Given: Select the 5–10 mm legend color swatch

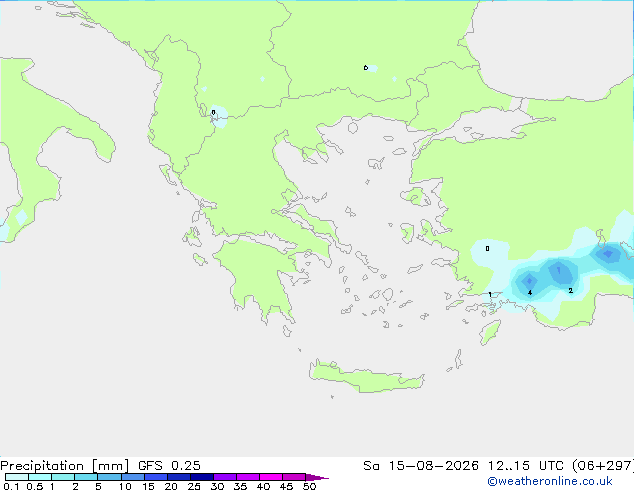Looking at the screenshot, I should [x=109, y=477].
